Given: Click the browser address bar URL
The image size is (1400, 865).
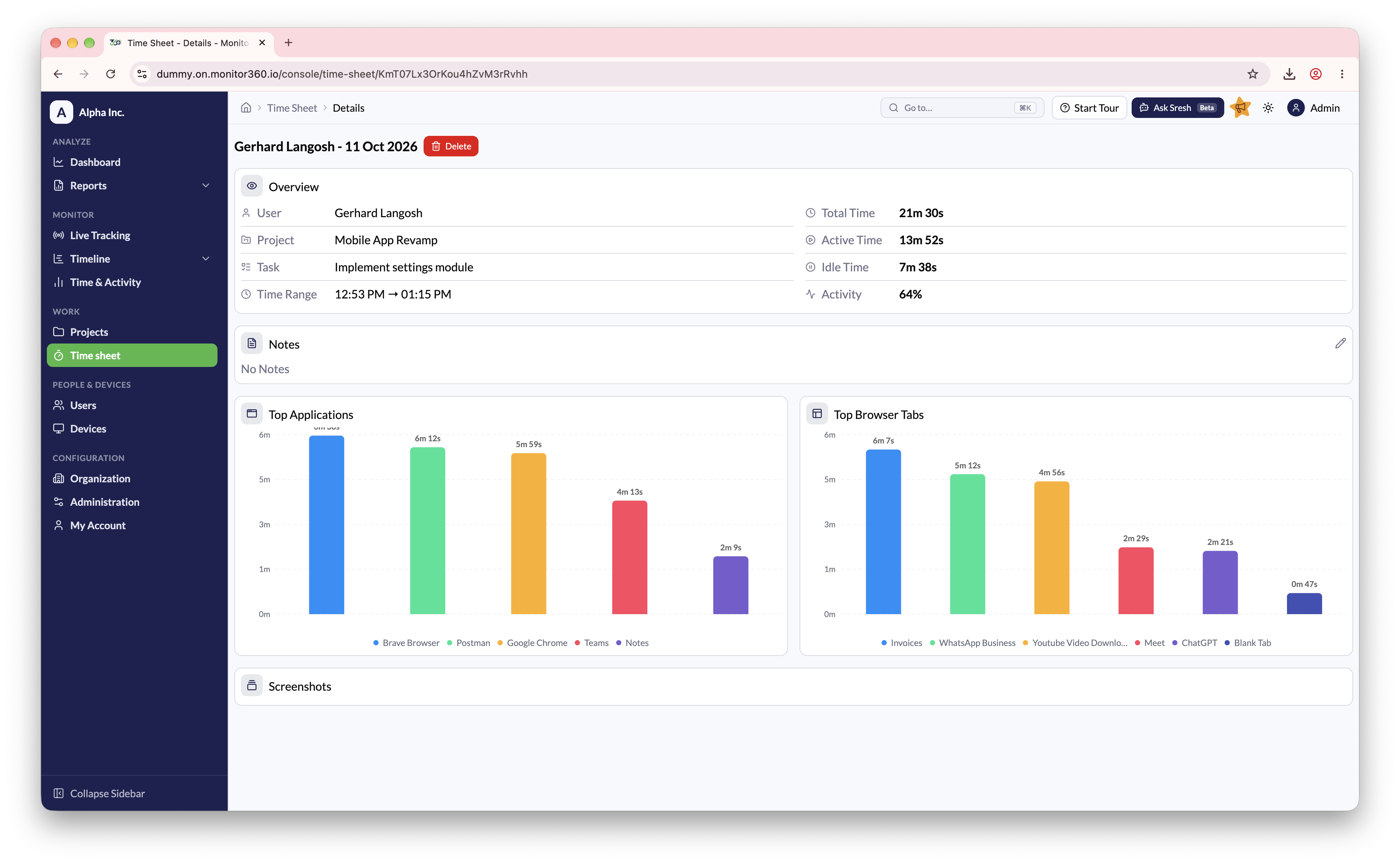Looking at the screenshot, I should pos(342,74).
